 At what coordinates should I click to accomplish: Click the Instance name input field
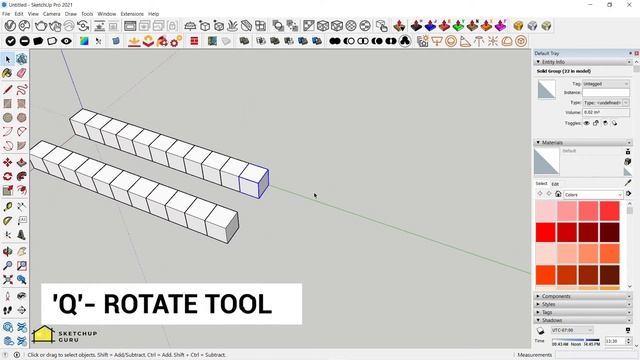pyautogui.click(x=606, y=93)
